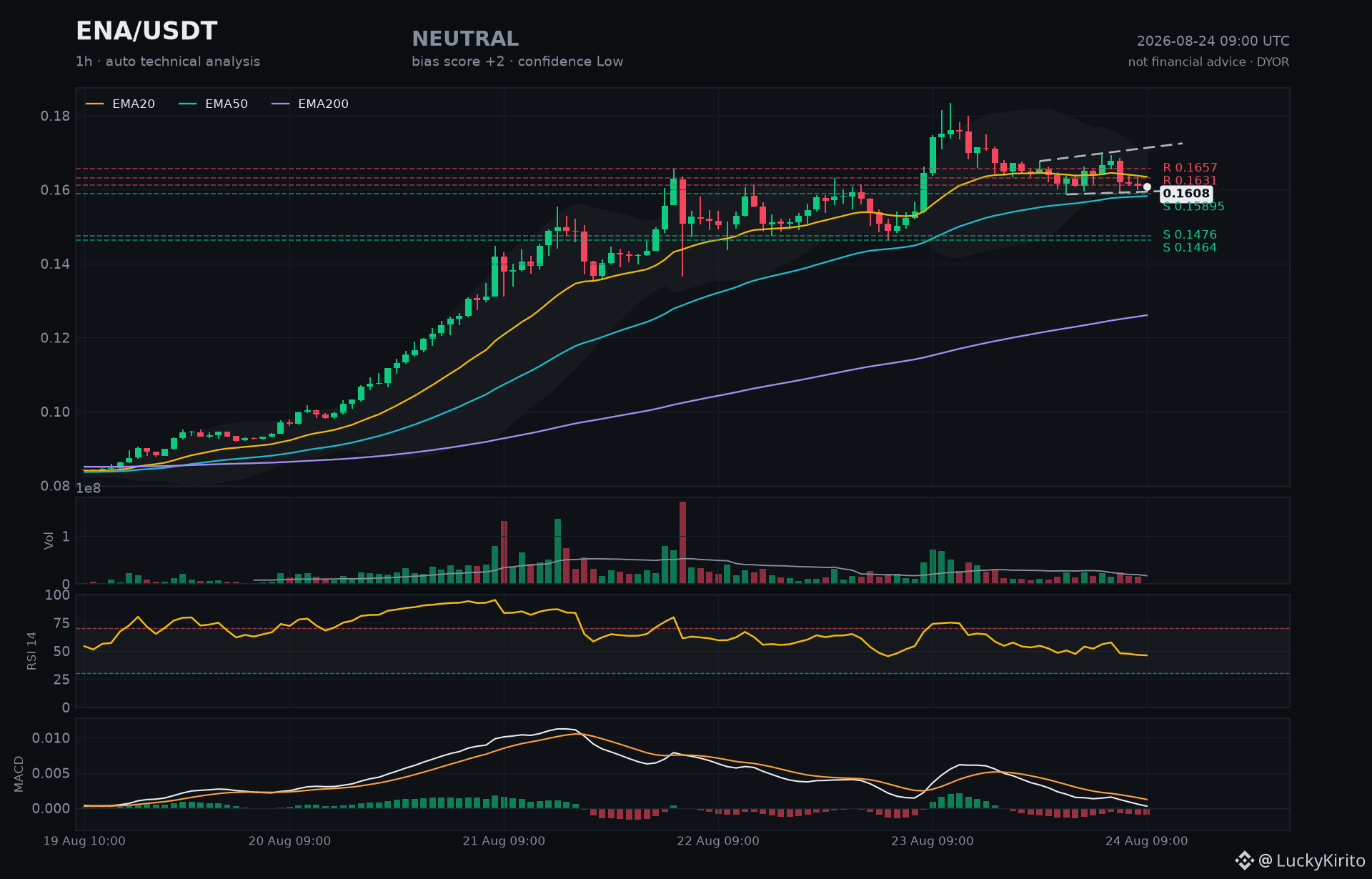Pick the cyan EMA50 legend line sample

tap(188, 104)
